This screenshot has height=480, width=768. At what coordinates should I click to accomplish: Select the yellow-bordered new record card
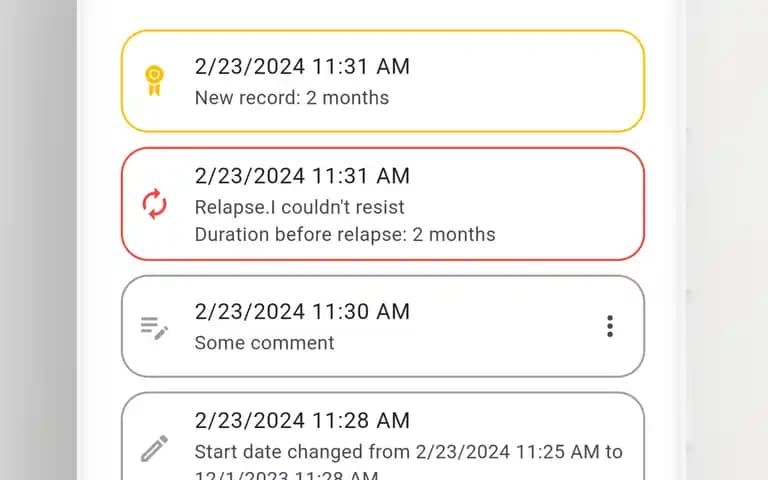pyautogui.click(x=383, y=81)
